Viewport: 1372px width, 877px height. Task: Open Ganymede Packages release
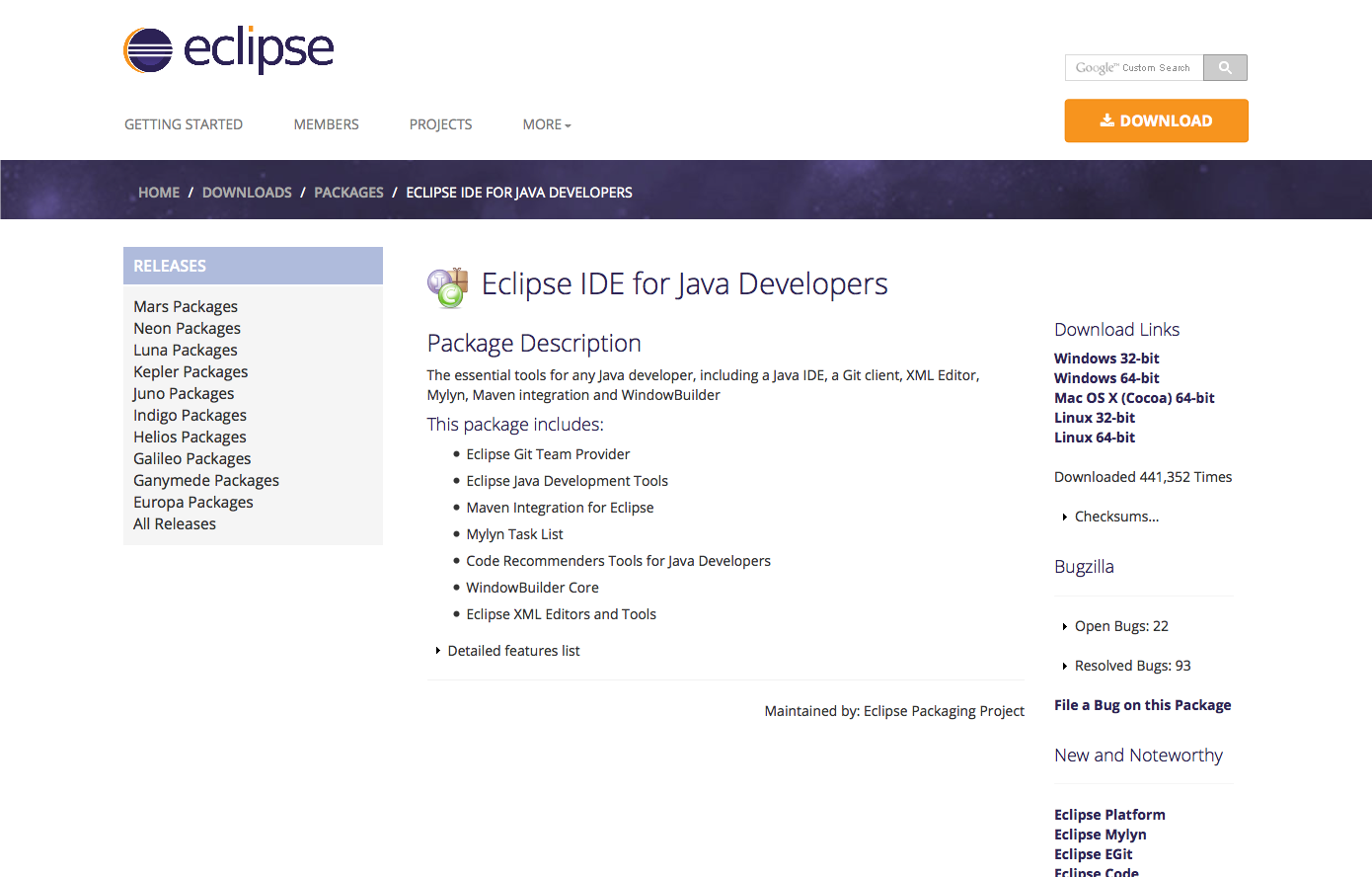coord(206,480)
